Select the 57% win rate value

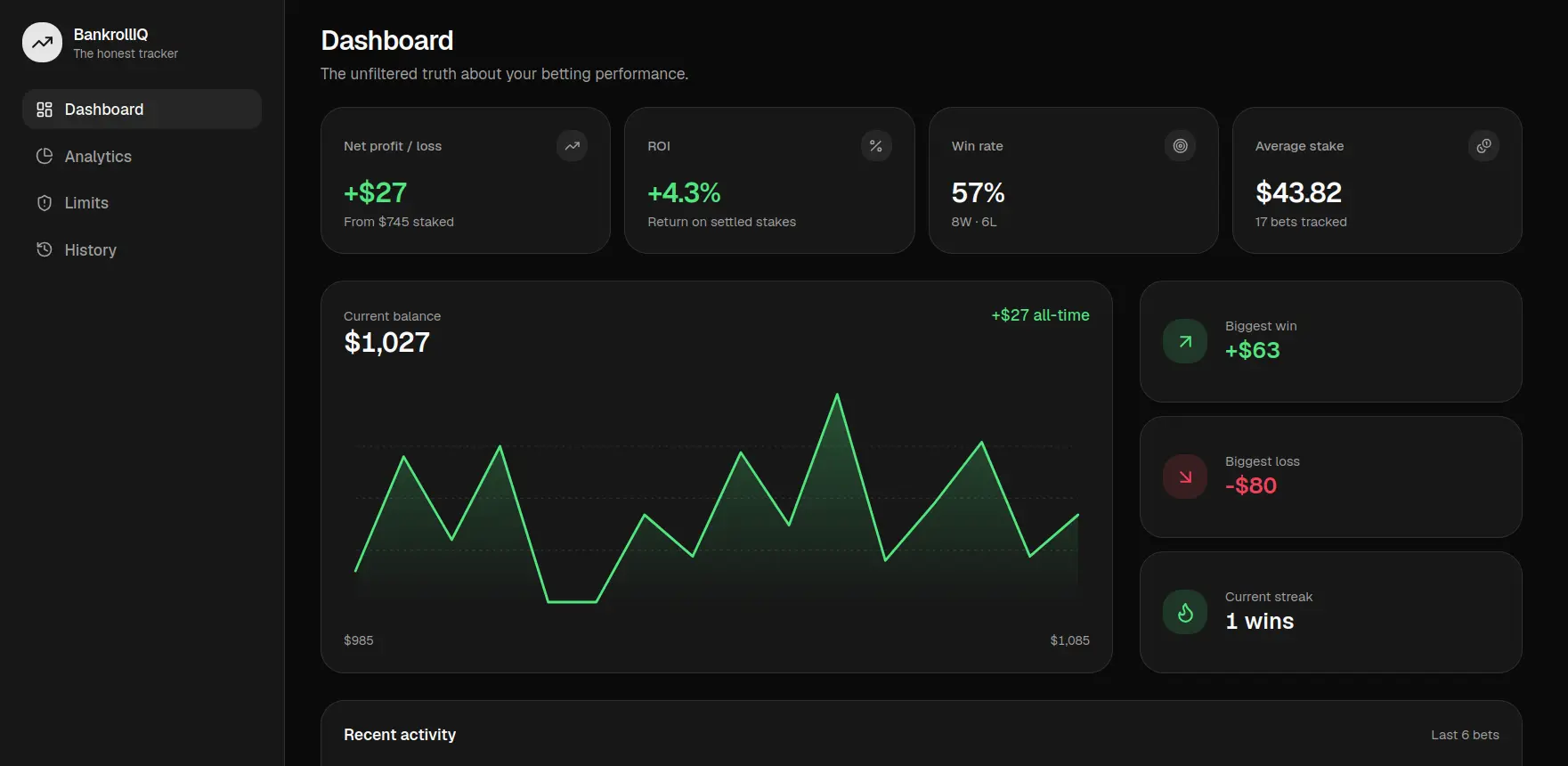978,192
